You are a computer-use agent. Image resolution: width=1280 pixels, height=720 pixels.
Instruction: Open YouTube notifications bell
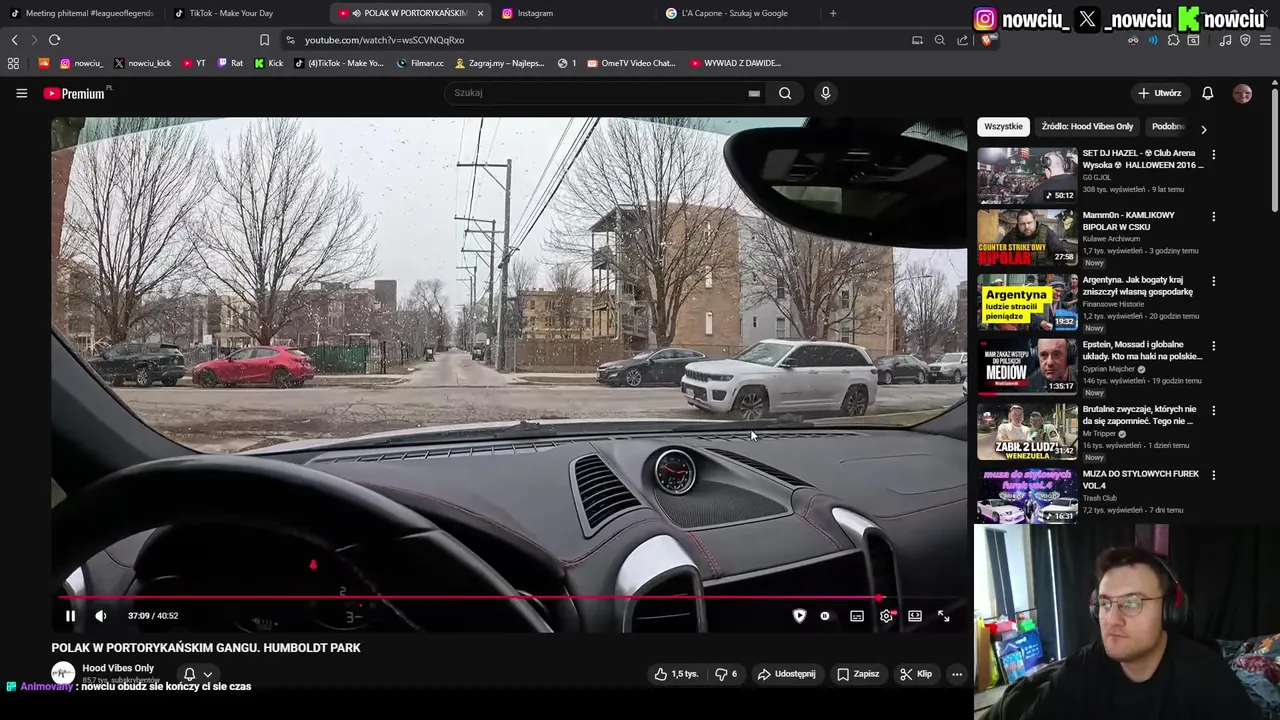(1208, 93)
